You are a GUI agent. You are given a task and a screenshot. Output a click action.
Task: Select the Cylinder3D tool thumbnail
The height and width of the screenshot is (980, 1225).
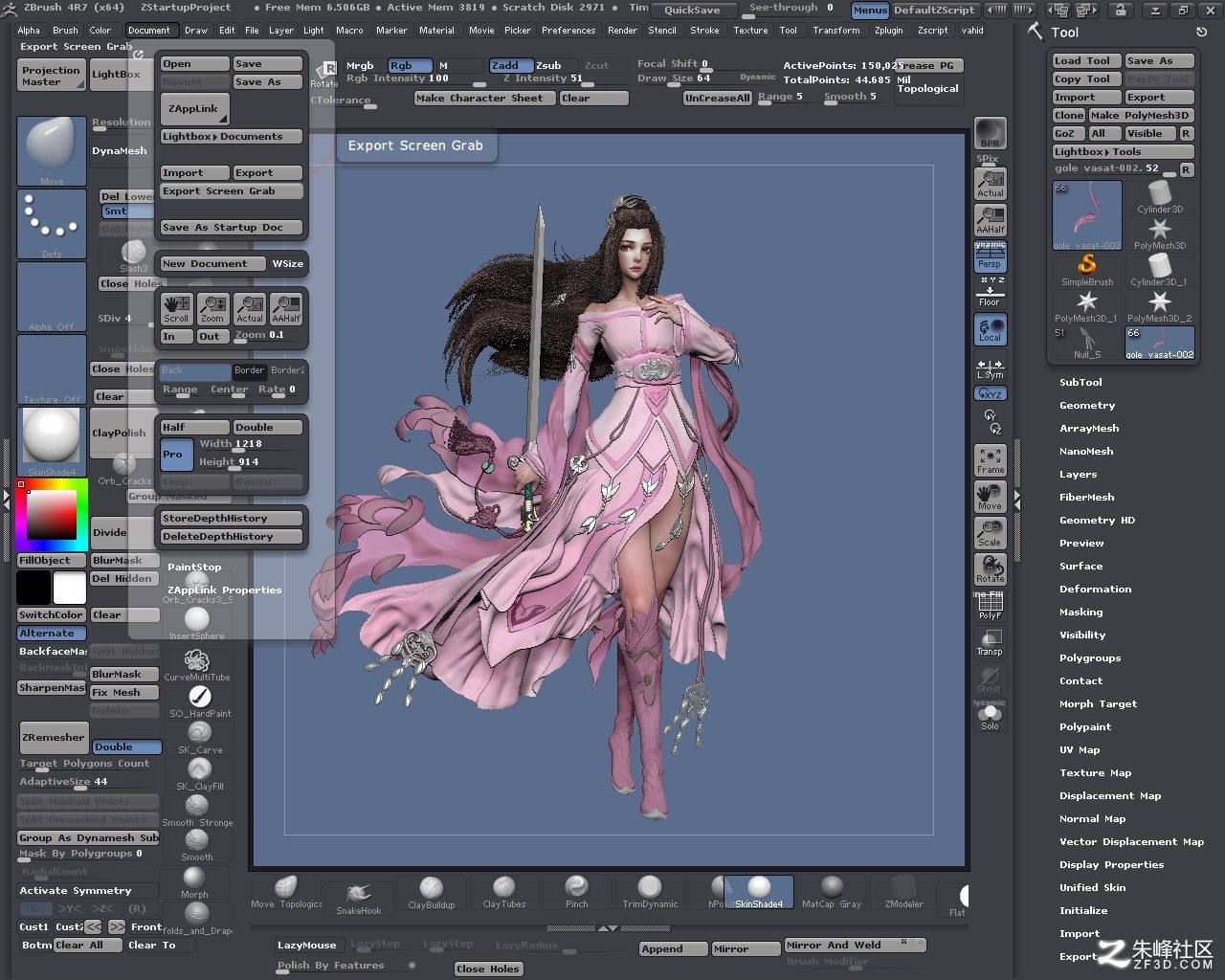(1160, 196)
